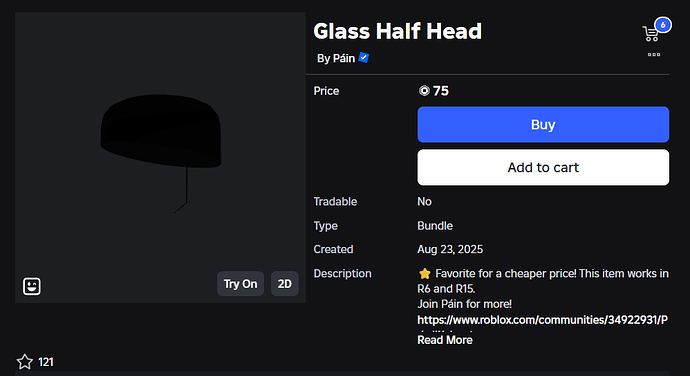The height and width of the screenshot is (376, 690).
Task: Open the emote face icon in the preview
Action: click(32, 286)
